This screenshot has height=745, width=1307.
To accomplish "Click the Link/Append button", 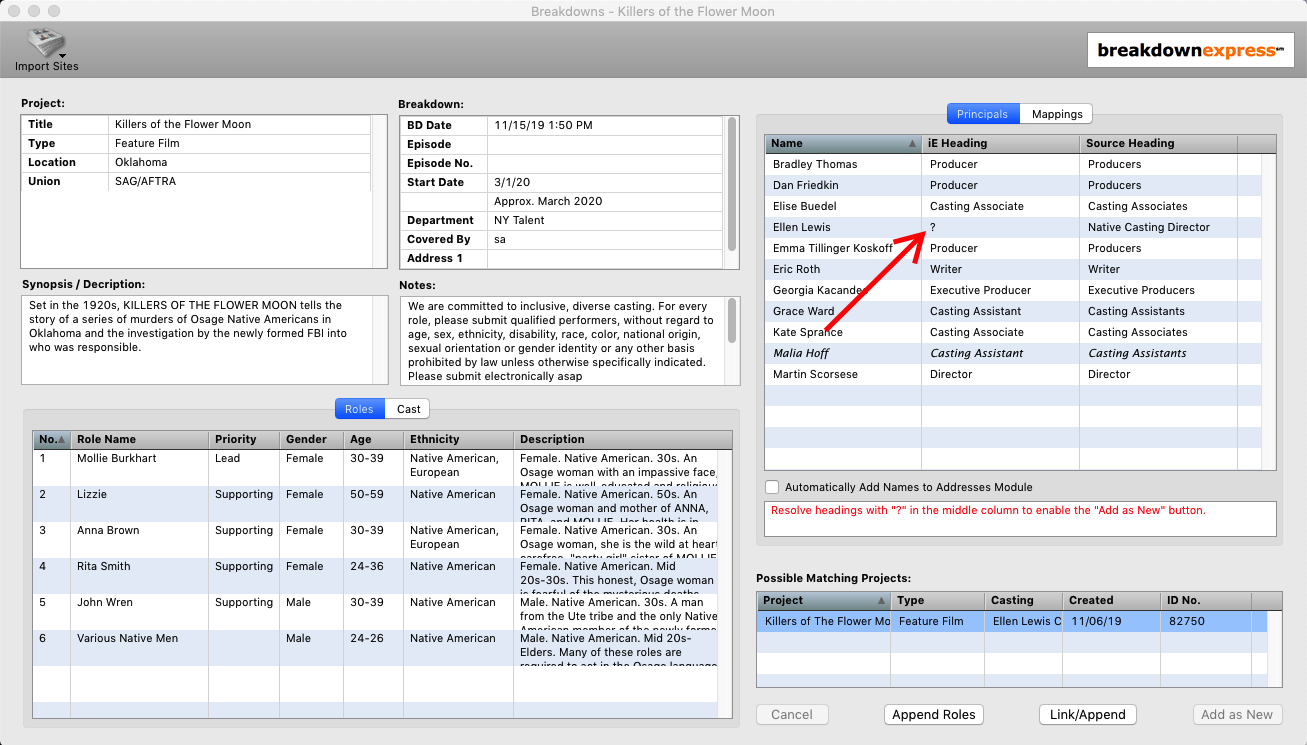I will (1087, 715).
